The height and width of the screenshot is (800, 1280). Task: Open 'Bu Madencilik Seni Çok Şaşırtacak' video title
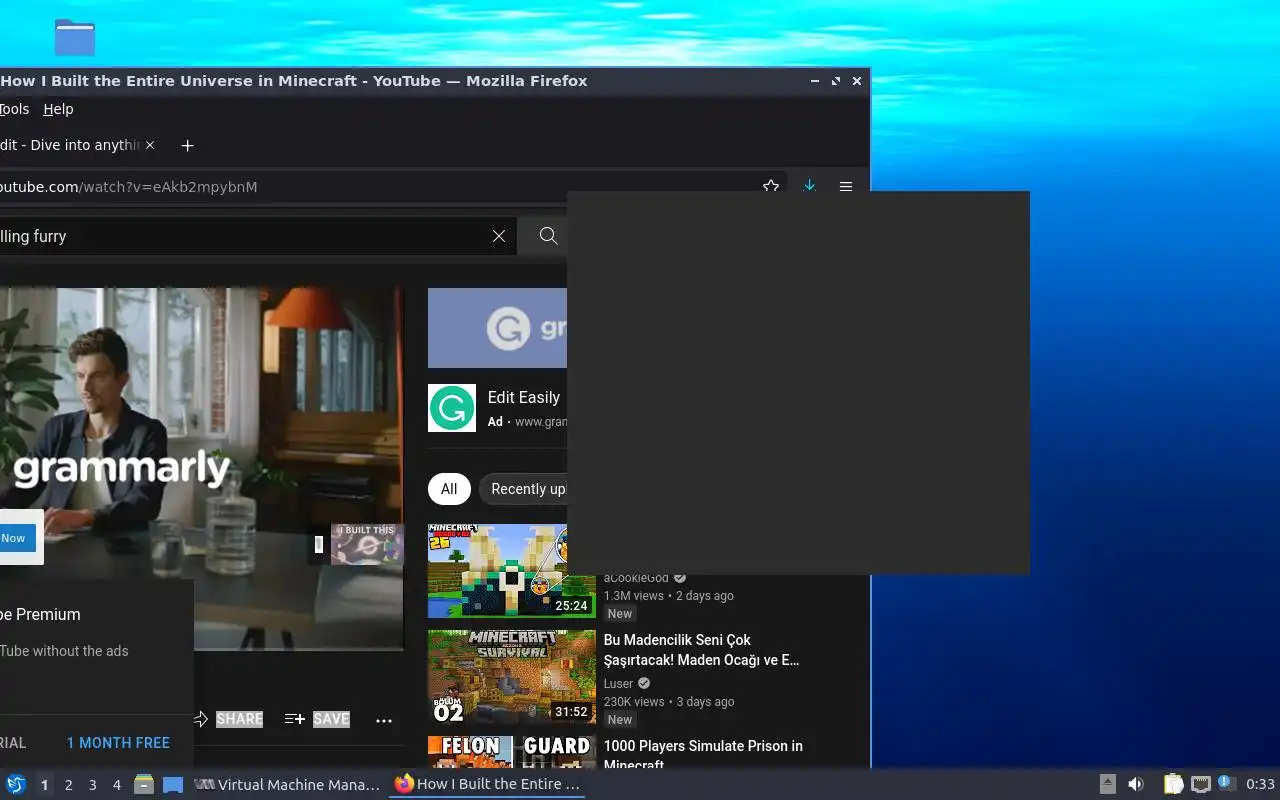point(701,650)
